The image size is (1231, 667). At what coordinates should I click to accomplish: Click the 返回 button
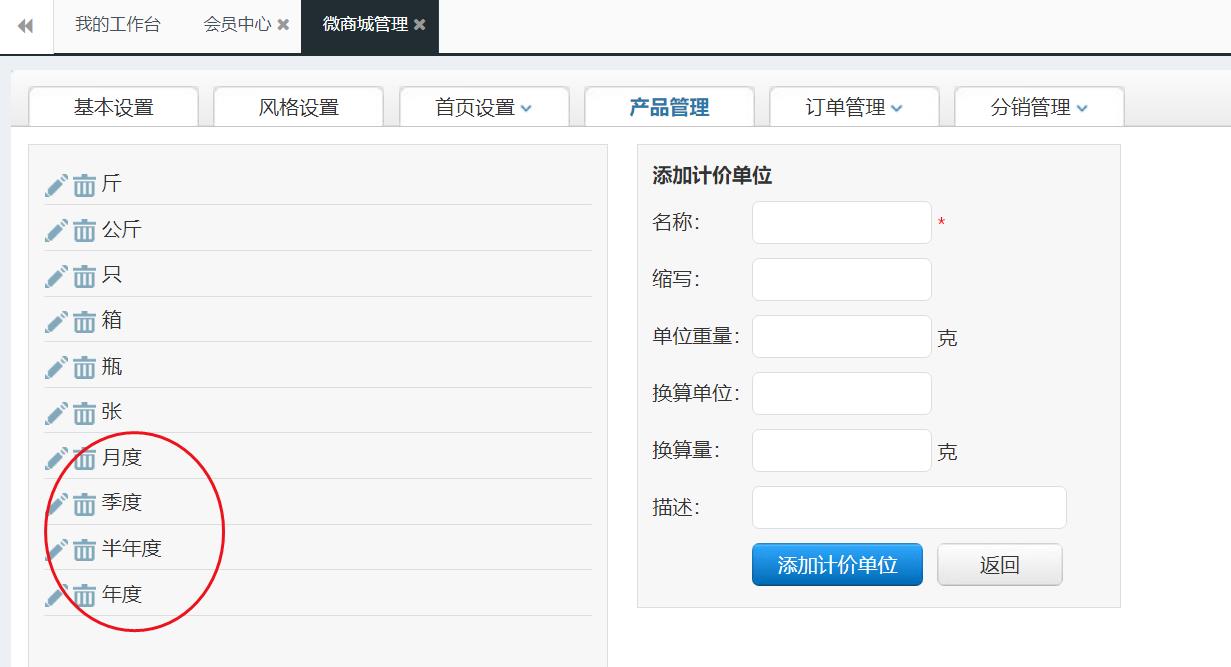[x=1000, y=565]
